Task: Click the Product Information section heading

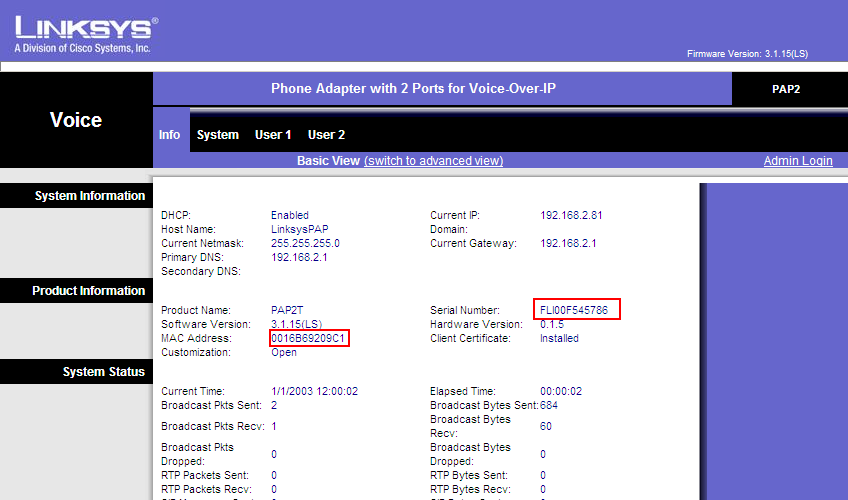Action: pyautogui.click(x=89, y=291)
